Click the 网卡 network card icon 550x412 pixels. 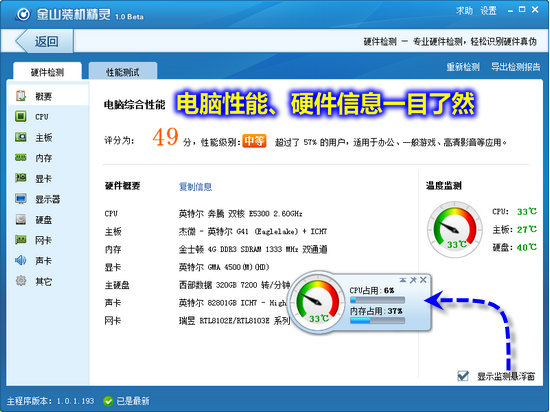pos(21,240)
